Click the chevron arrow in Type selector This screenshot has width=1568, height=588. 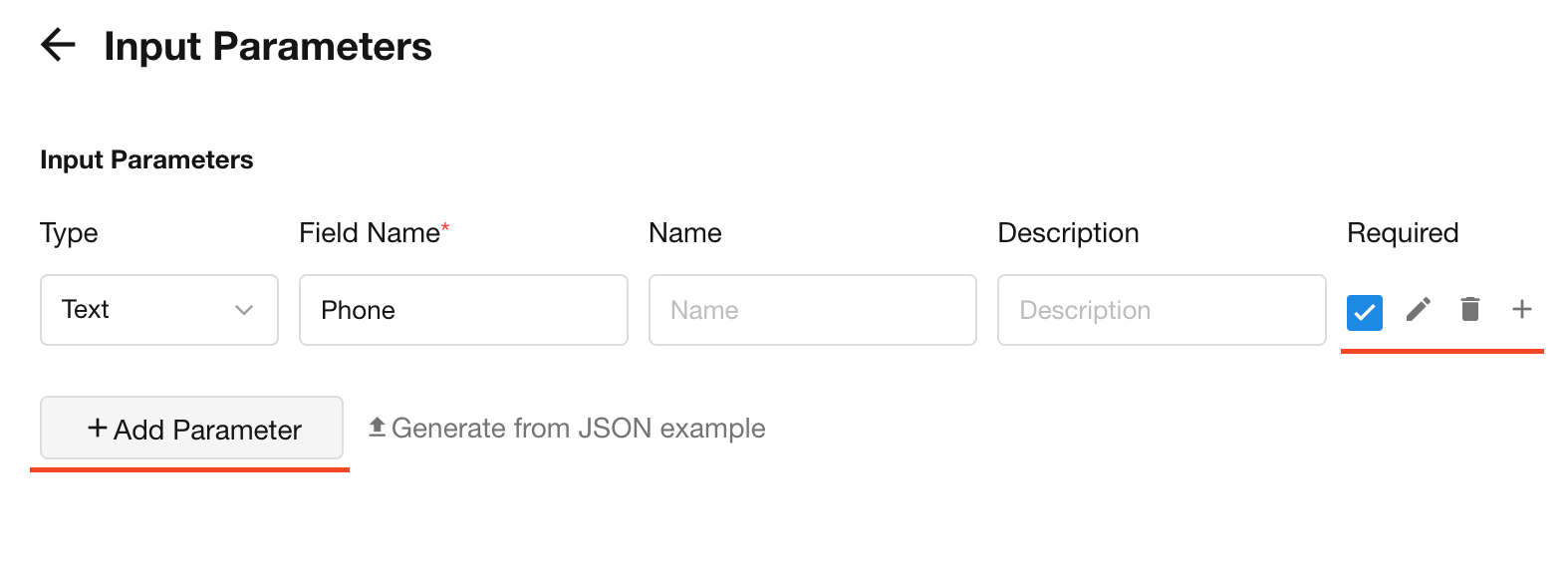point(244,310)
